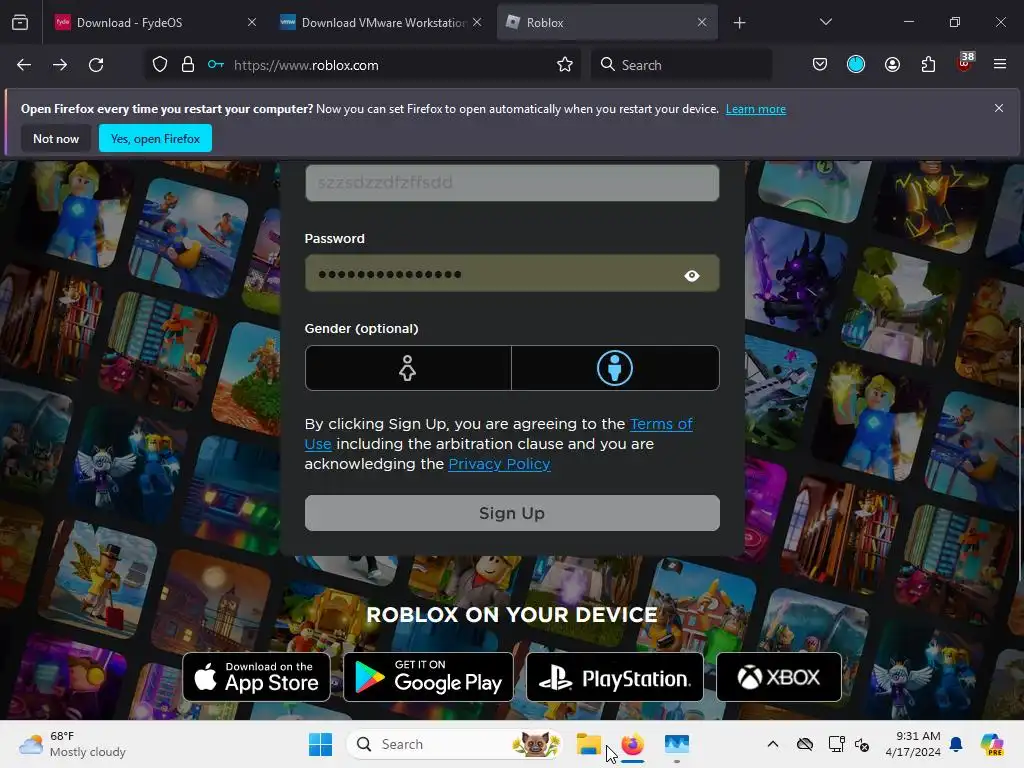Open the PlayStation download badge
1024x768 pixels.
click(615, 677)
